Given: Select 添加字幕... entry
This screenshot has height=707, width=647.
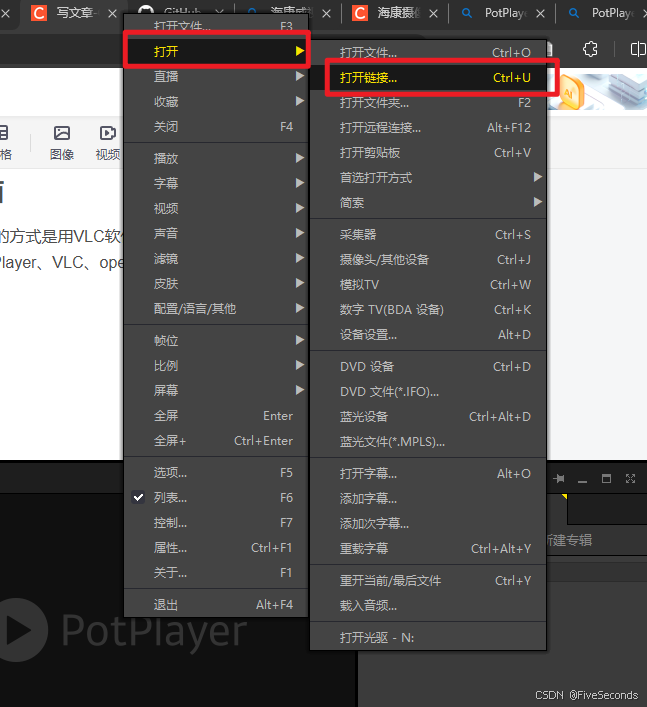Looking at the screenshot, I should [x=428, y=498].
